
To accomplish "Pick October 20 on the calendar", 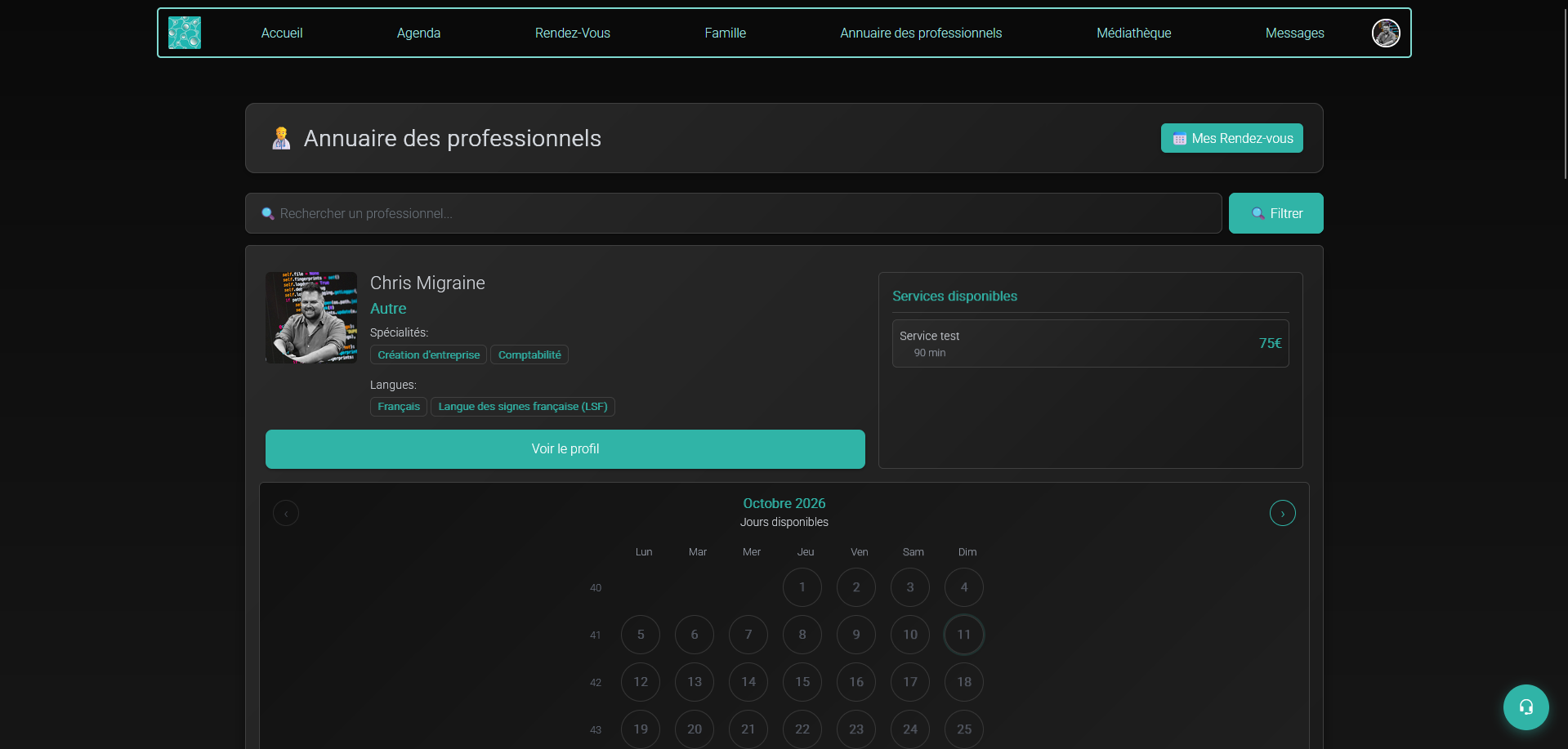I will point(695,729).
